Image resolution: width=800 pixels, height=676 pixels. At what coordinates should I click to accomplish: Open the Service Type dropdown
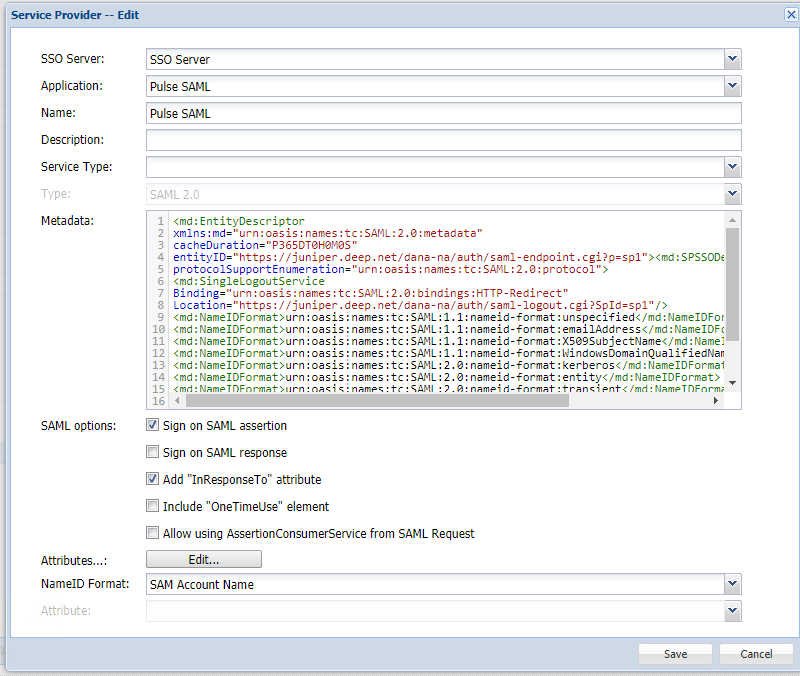click(x=733, y=167)
